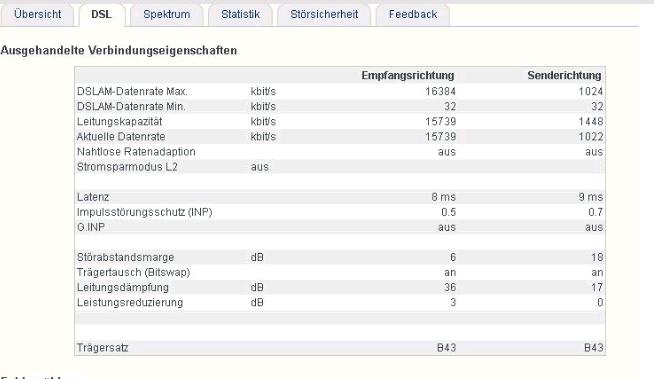Click the Leitungskapazität upstream value 1448
654x379 pixels.
pyautogui.click(x=591, y=122)
